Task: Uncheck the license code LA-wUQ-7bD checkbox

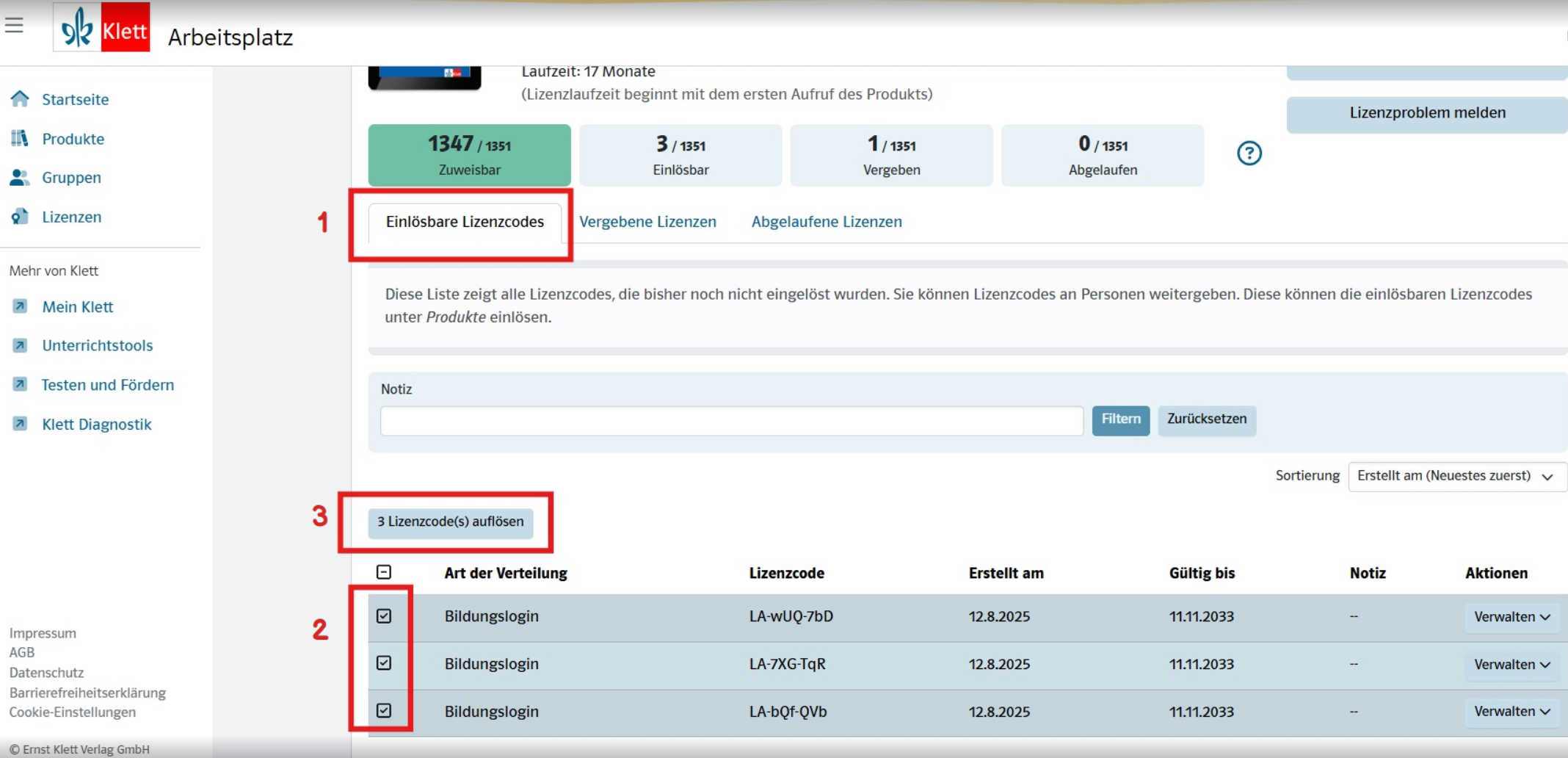Action: pyautogui.click(x=384, y=616)
